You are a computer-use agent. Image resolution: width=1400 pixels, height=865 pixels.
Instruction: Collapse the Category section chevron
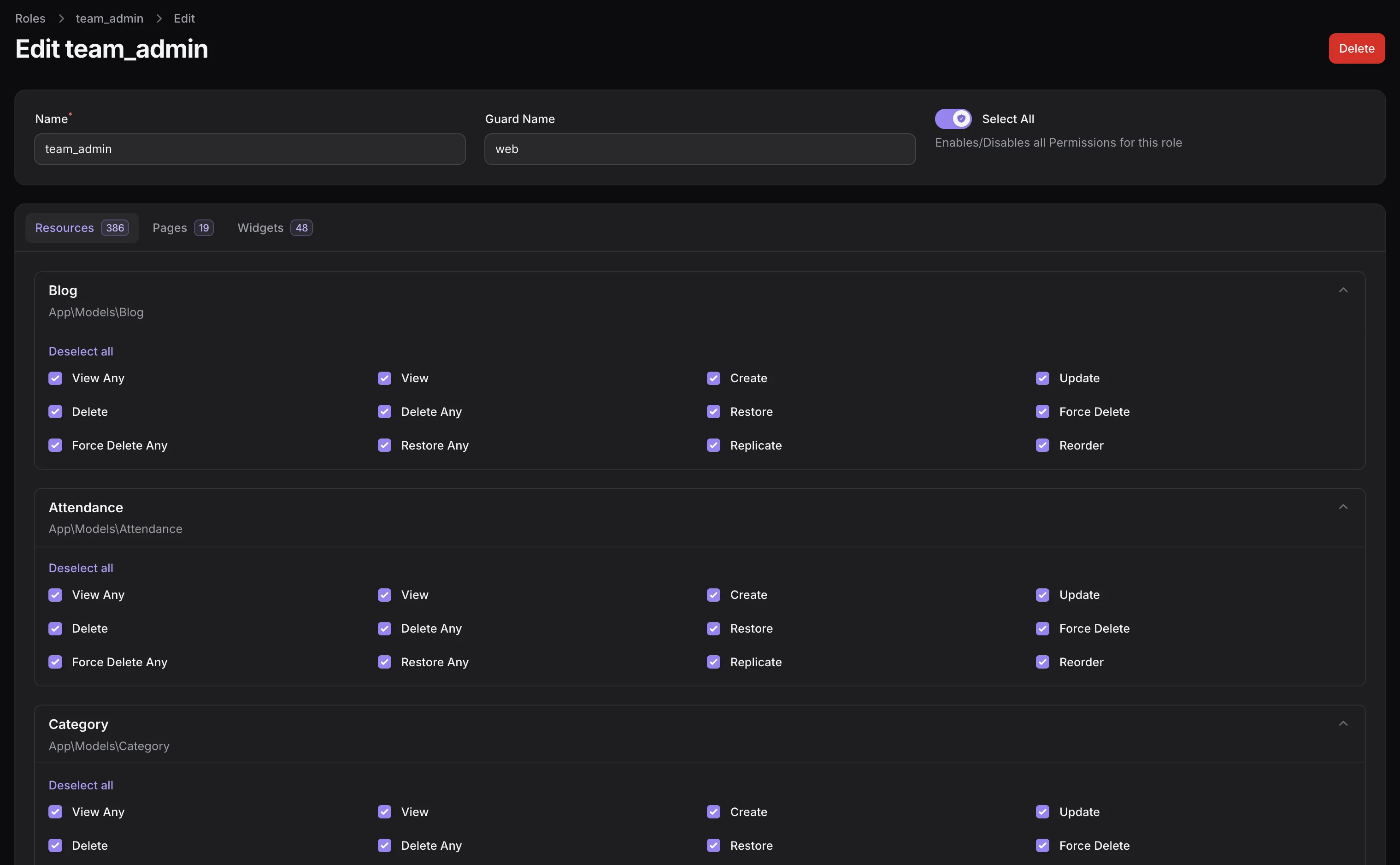(1343, 724)
